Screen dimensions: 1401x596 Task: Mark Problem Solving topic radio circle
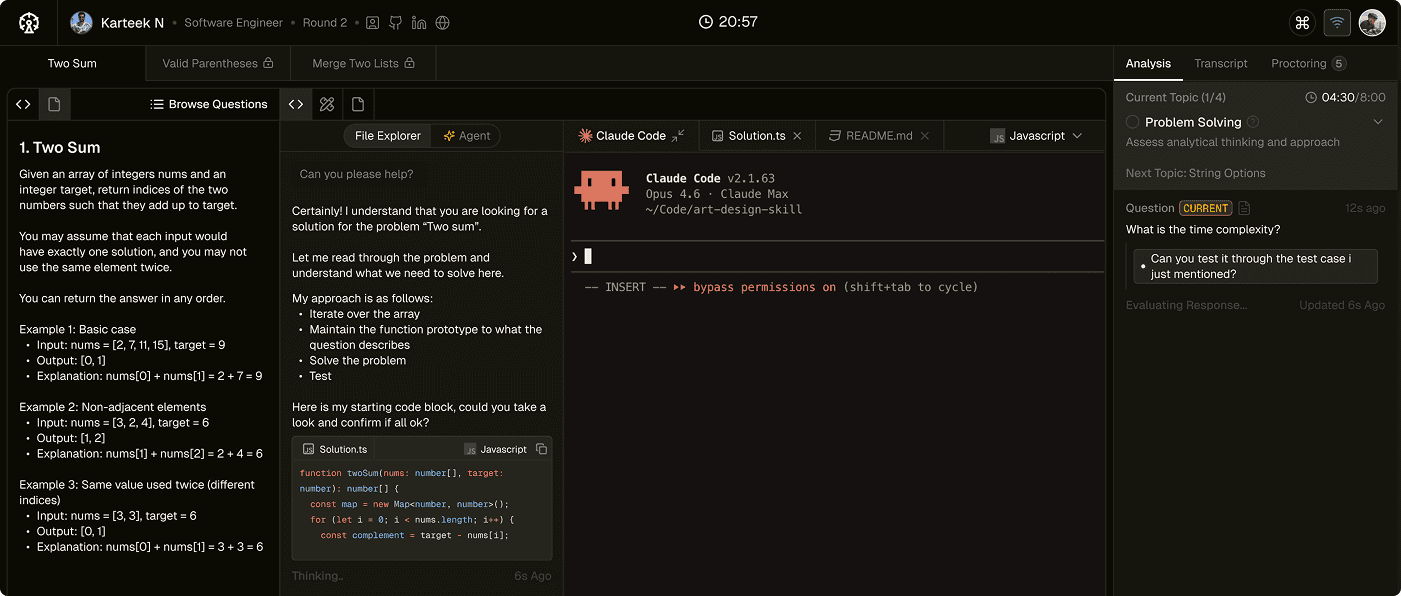[x=1133, y=122]
